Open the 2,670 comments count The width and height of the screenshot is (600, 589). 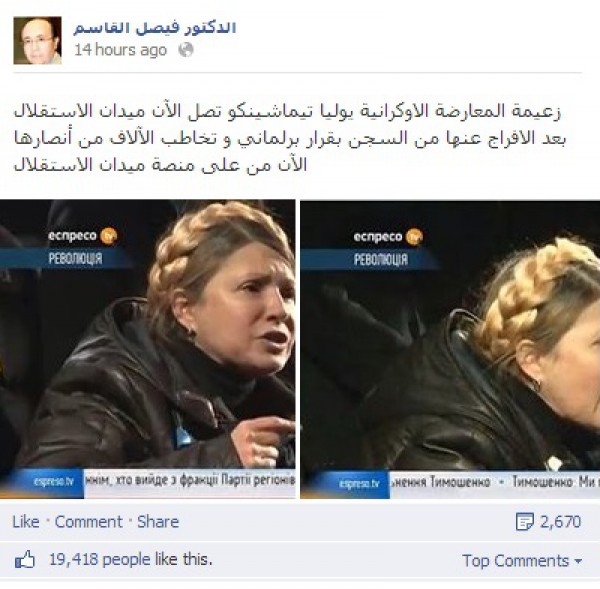[560, 522]
